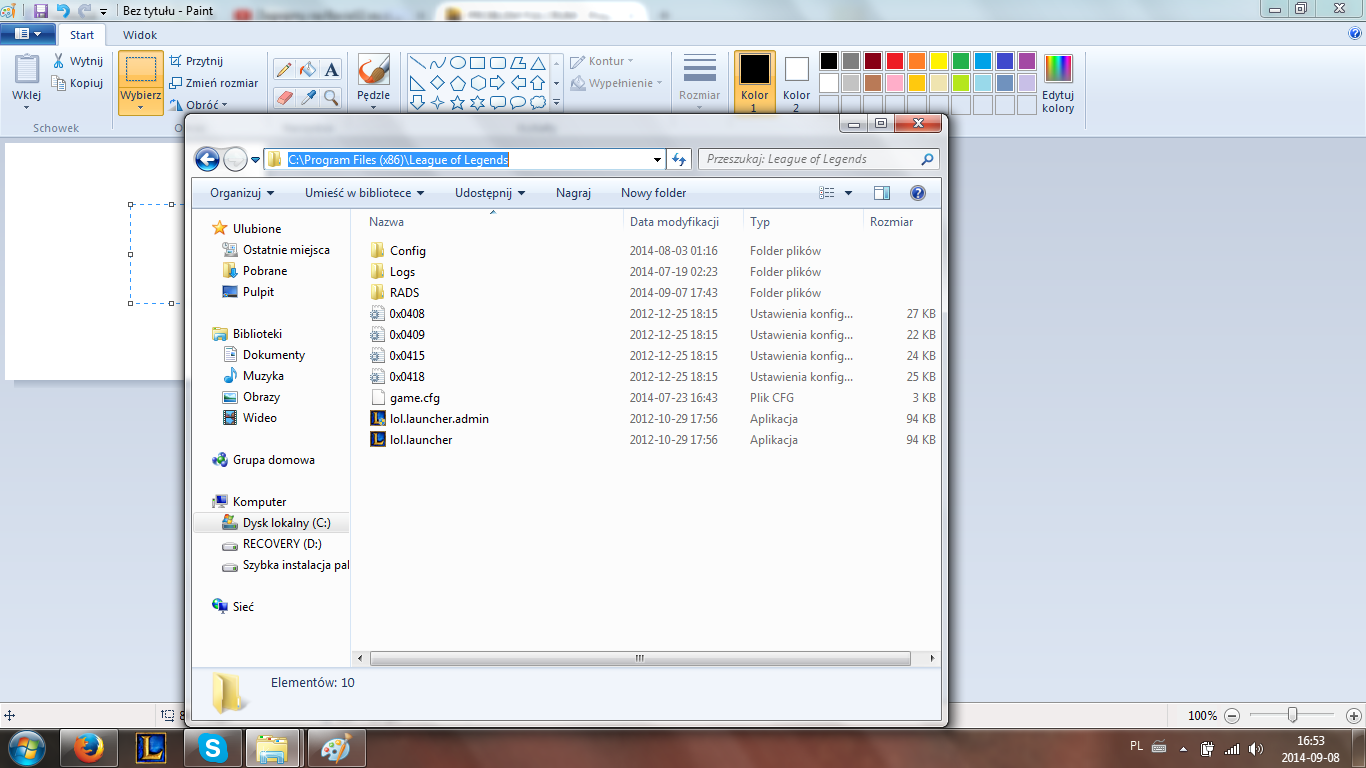Click the volume icon in the system tray
Viewport: 1366px width, 768px height.
point(1256,748)
